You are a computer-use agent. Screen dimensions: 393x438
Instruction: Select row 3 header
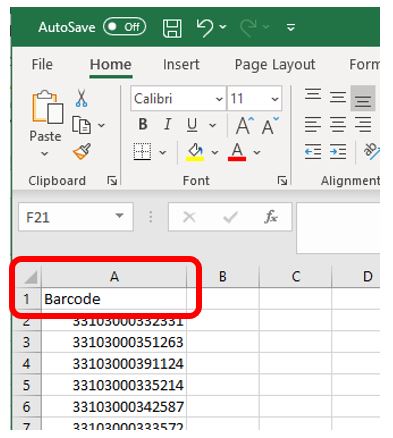click(x=27, y=342)
